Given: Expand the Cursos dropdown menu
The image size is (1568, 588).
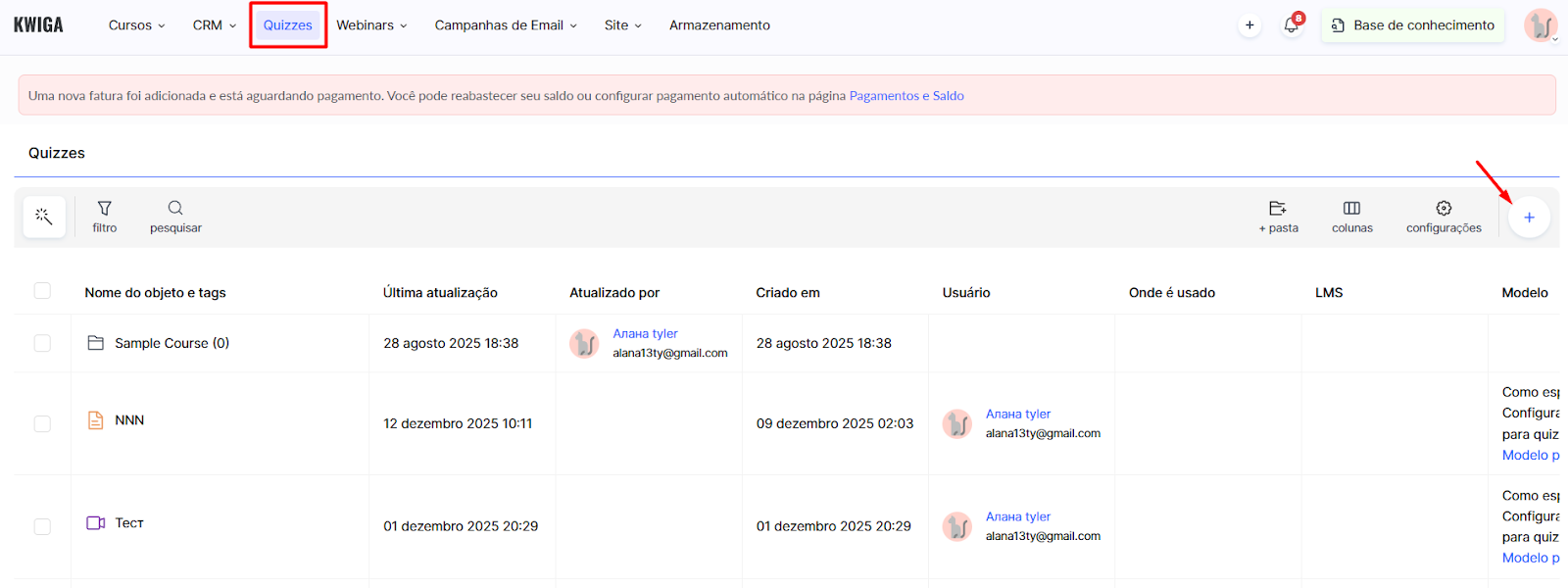Looking at the screenshot, I should pos(137,25).
